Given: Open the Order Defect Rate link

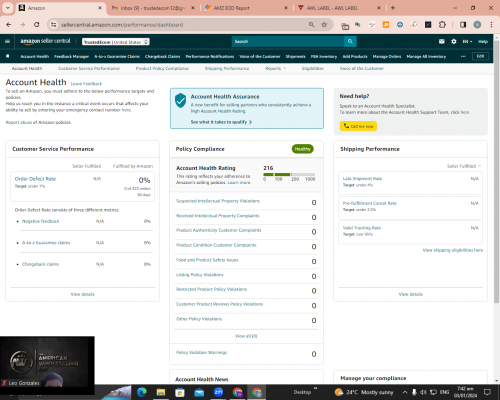Looking at the screenshot, I should point(35,179).
